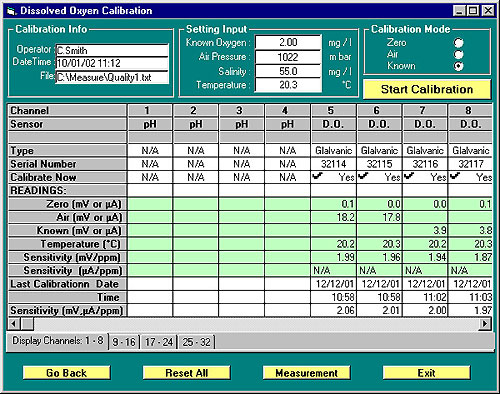
Task: Click the Operator input field
Action: coord(112,50)
